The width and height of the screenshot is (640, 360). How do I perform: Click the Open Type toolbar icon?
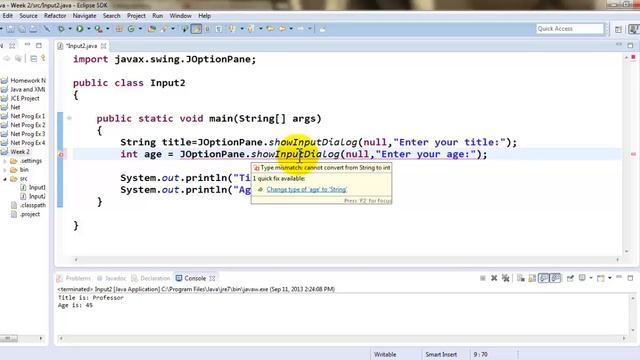coord(152,29)
